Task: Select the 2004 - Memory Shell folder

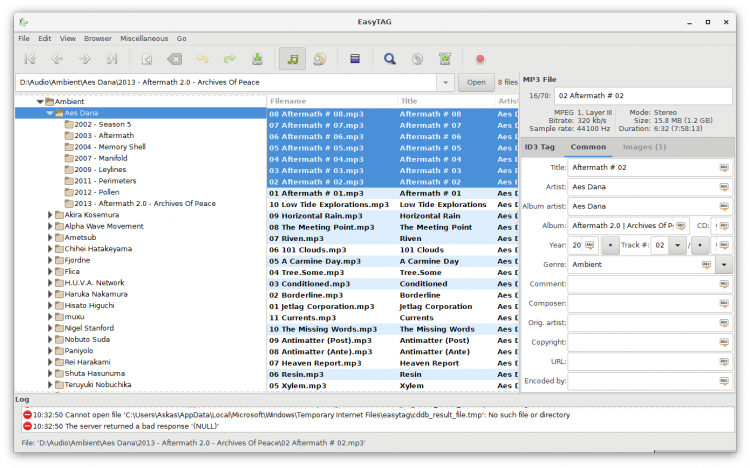Action: (110, 147)
